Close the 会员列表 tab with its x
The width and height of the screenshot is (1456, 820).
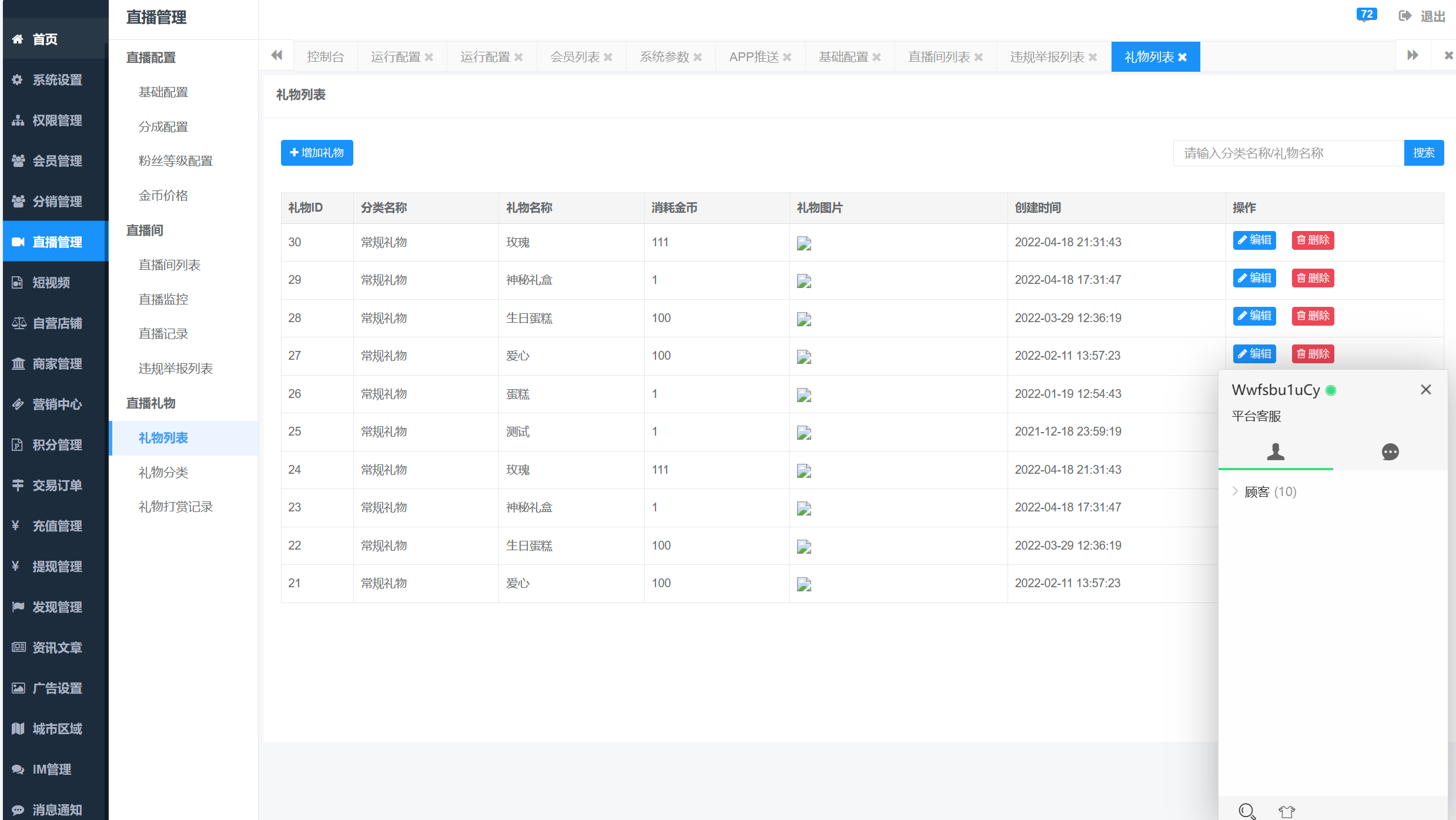608,57
